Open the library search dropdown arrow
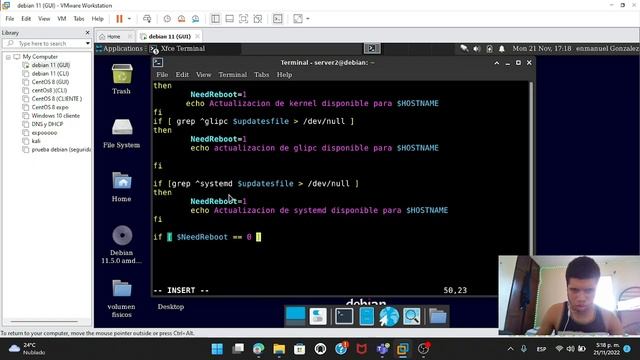 click(88, 43)
